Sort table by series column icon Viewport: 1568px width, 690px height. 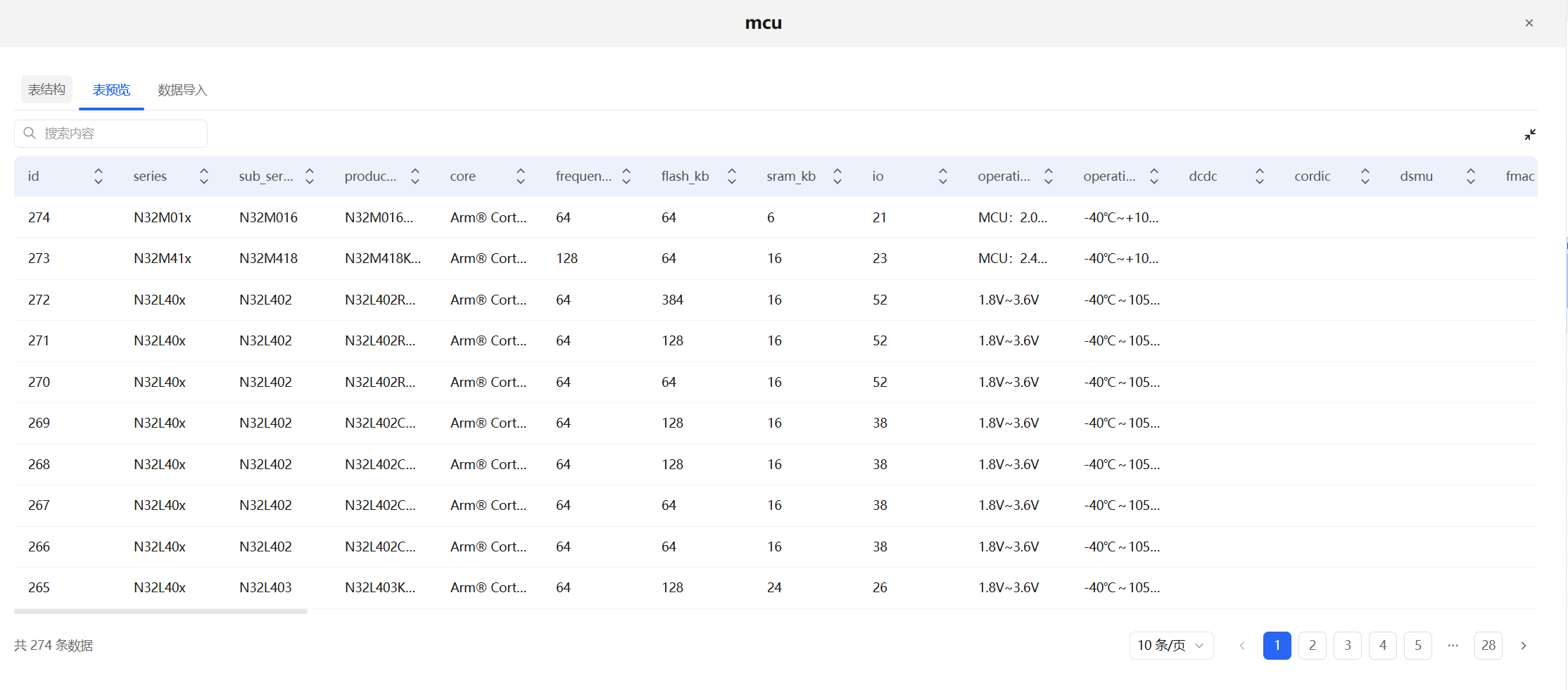204,176
